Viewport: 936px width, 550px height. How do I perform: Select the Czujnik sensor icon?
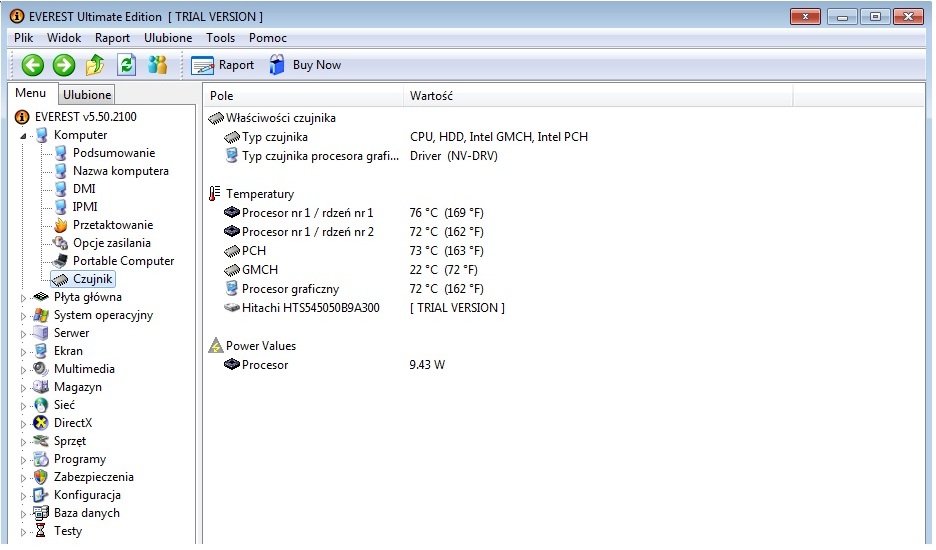coord(60,279)
